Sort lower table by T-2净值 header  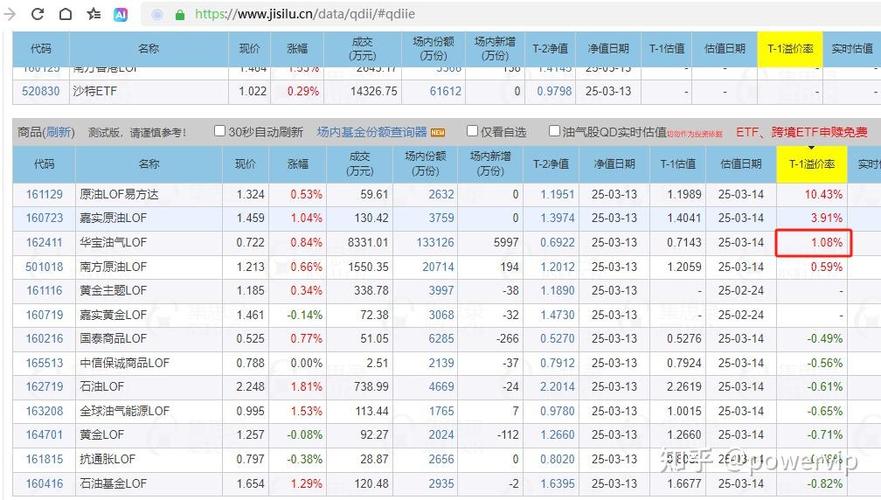551,164
